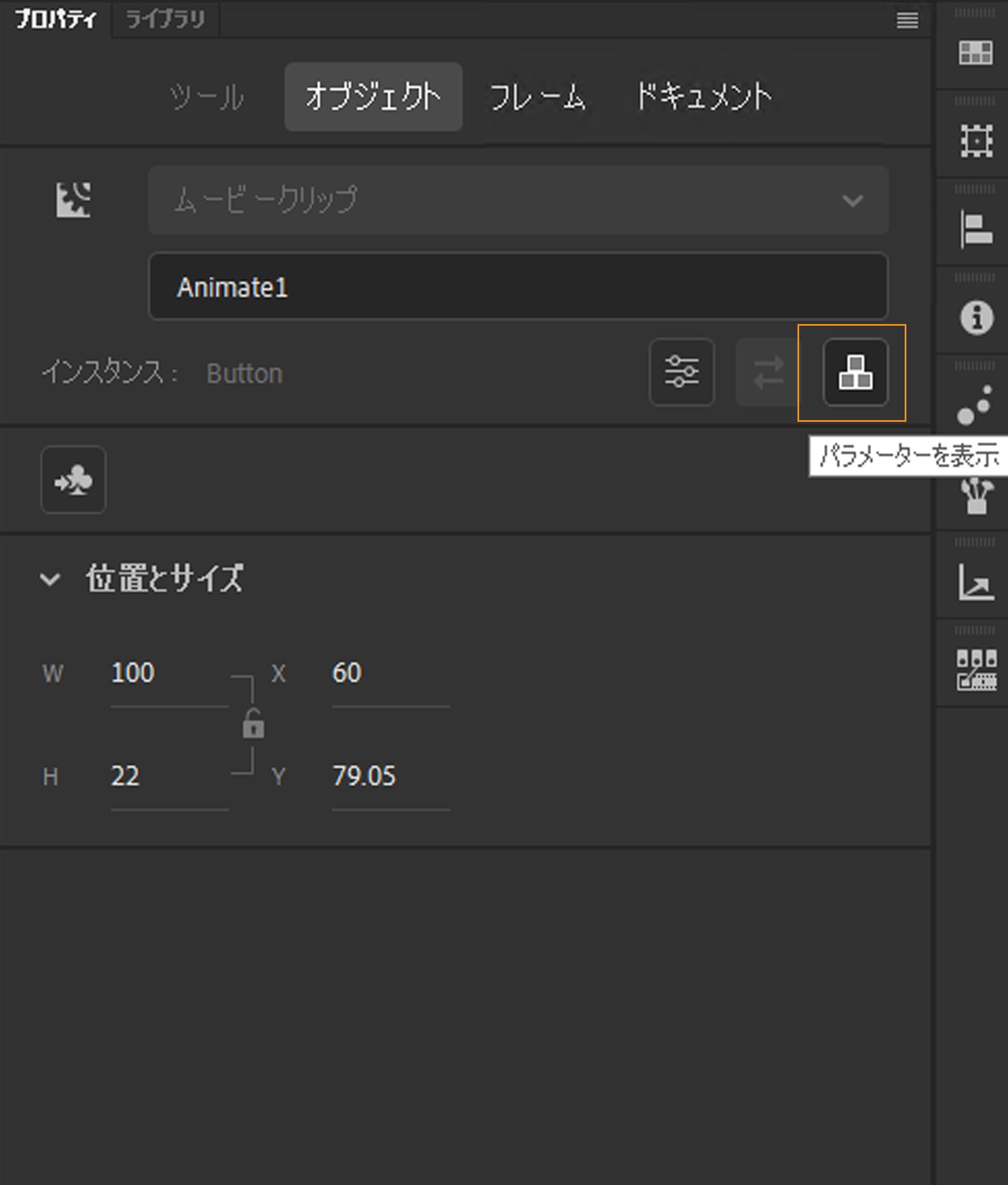
Task: Switch to the フレーム tab
Action: click(x=539, y=97)
